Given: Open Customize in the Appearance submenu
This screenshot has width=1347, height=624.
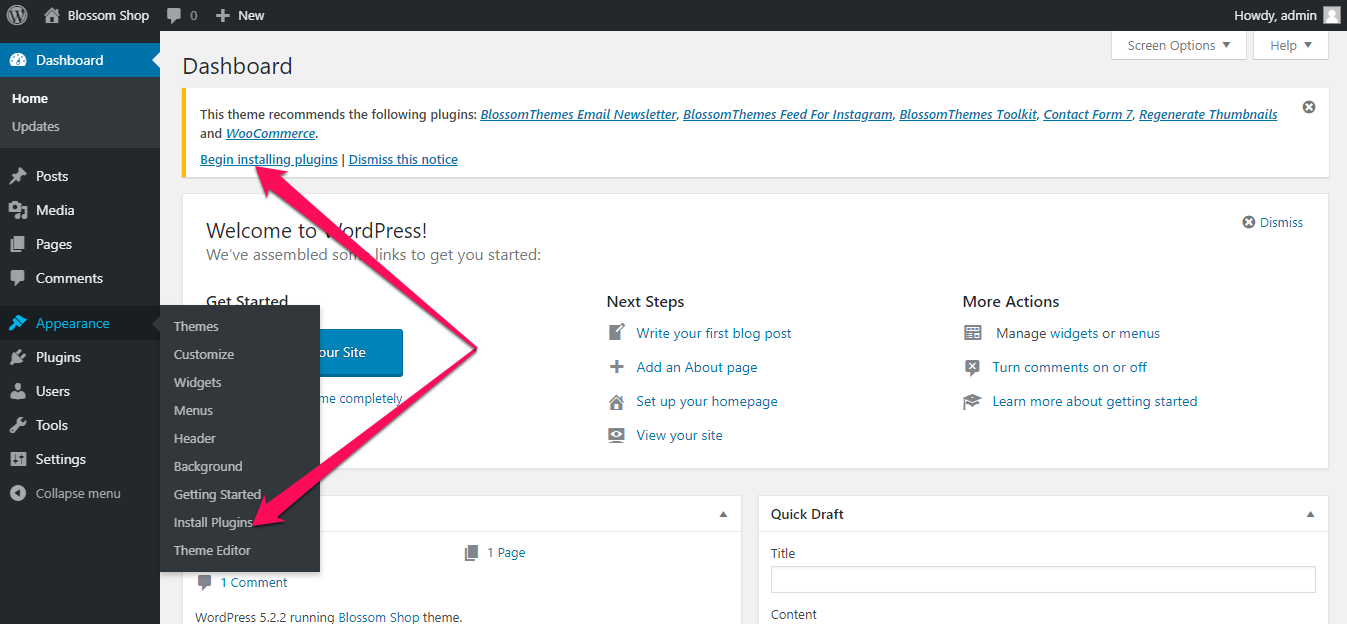Looking at the screenshot, I should (204, 354).
